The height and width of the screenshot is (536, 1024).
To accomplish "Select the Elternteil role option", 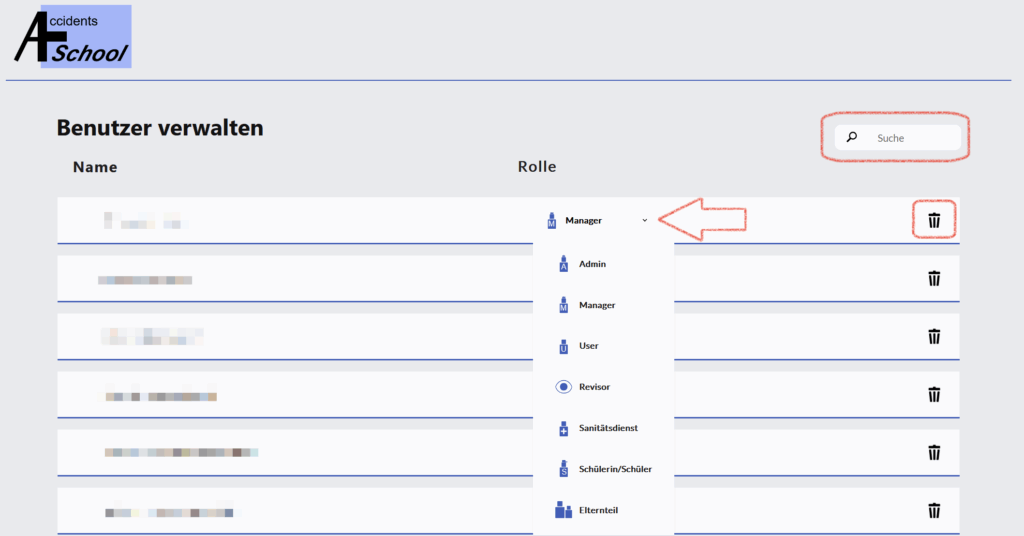I will click(x=600, y=510).
